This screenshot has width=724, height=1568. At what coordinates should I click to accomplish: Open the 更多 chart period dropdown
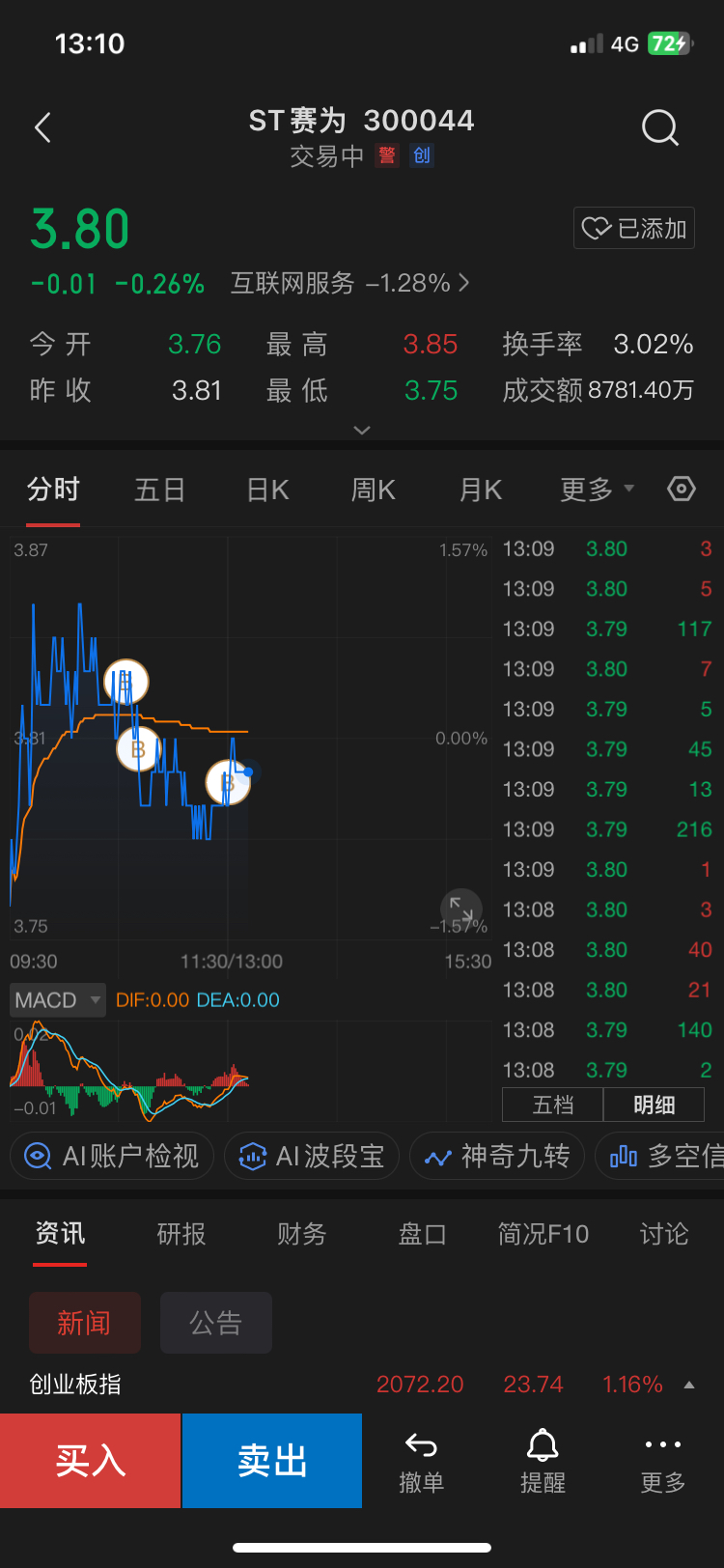pos(598,490)
